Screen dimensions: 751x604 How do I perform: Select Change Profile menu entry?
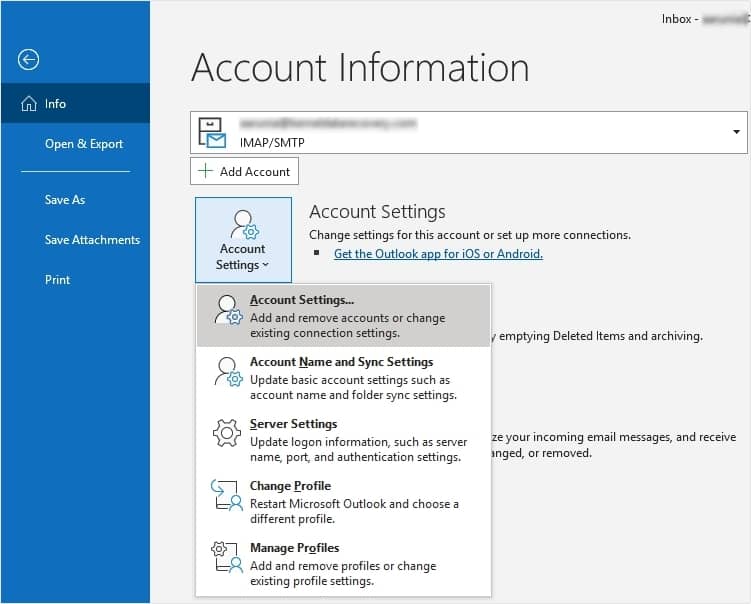click(343, 501)
